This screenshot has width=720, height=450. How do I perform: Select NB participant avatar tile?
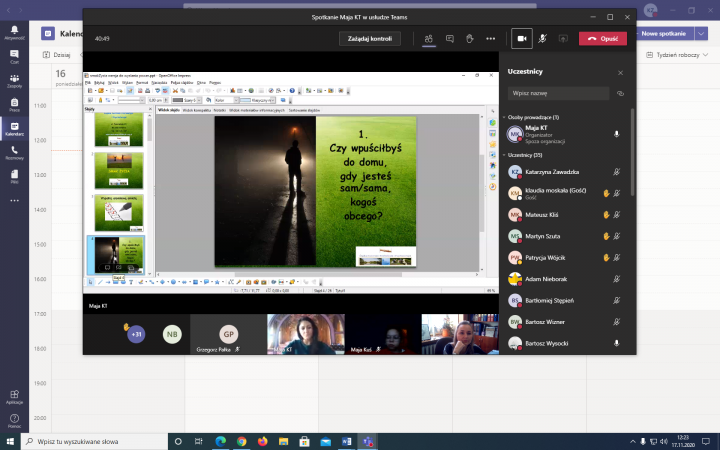coord(172,334)
